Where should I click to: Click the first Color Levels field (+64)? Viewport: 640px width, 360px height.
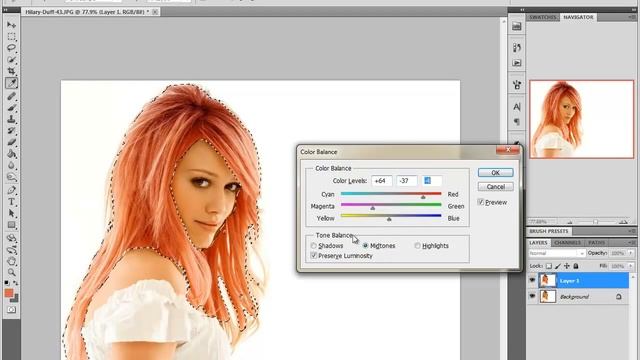click(382, 181)
